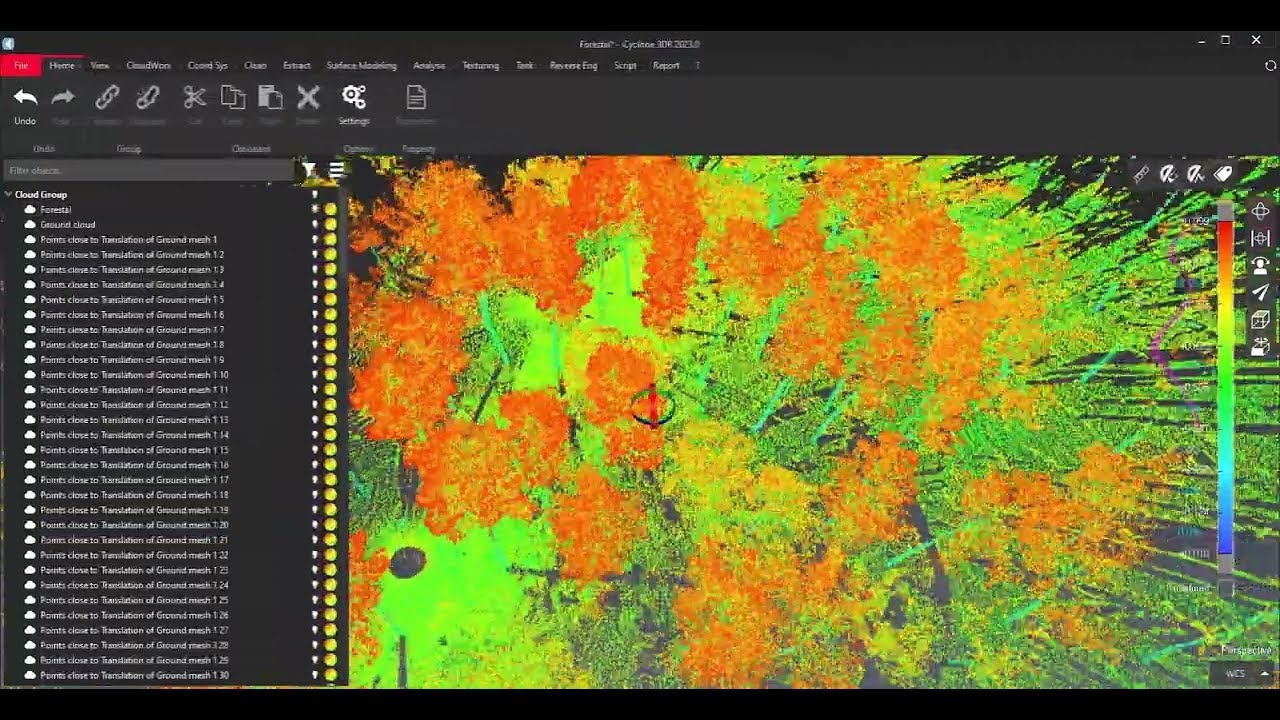This screenshot has width=1280, height=720.
Task: Click the Paste clipboard icon
Action: (x=270, y=97)
